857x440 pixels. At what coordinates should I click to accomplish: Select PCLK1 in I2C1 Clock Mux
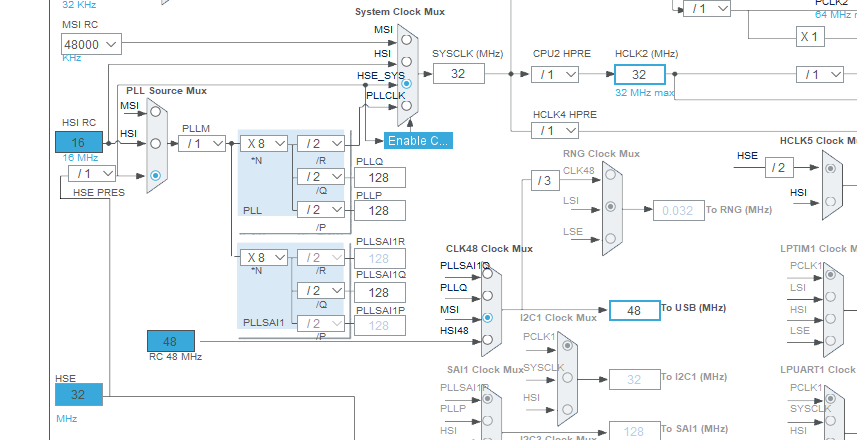[x=567, y=345]
